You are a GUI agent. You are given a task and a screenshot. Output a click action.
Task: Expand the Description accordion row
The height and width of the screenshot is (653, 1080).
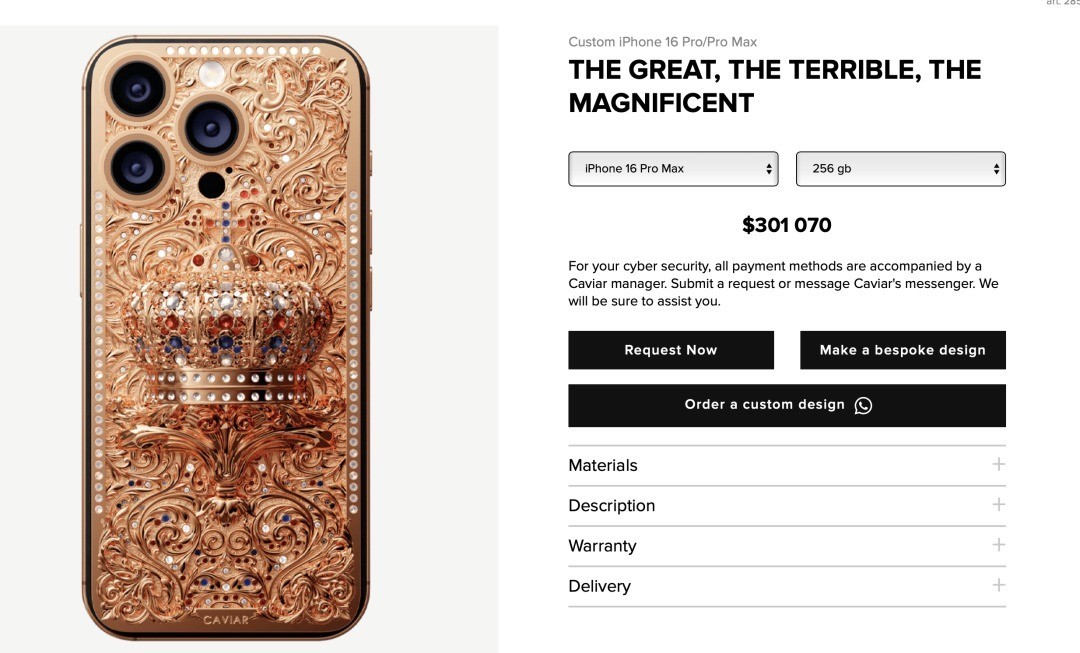click(x=787, y=506)
